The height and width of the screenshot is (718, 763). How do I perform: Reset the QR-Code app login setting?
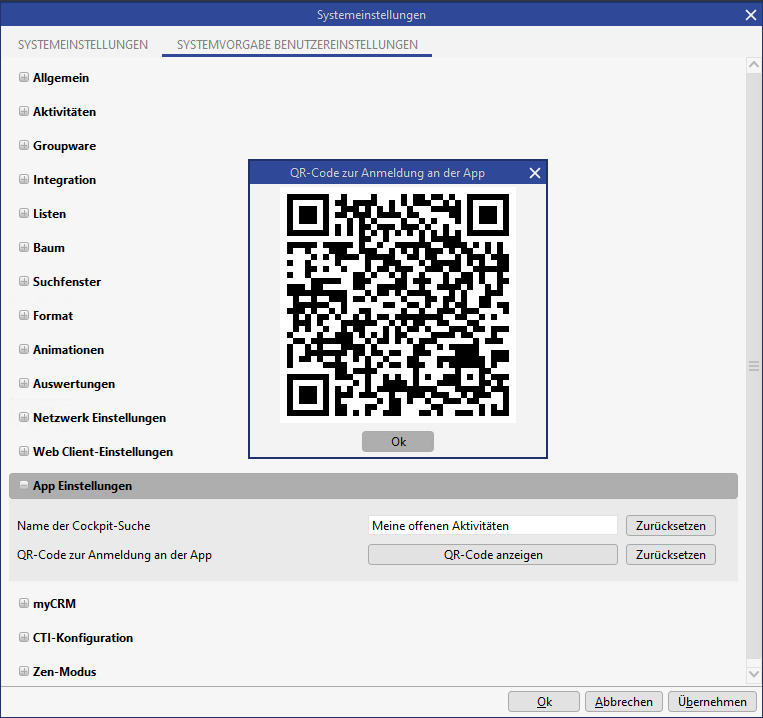(670, 555)
